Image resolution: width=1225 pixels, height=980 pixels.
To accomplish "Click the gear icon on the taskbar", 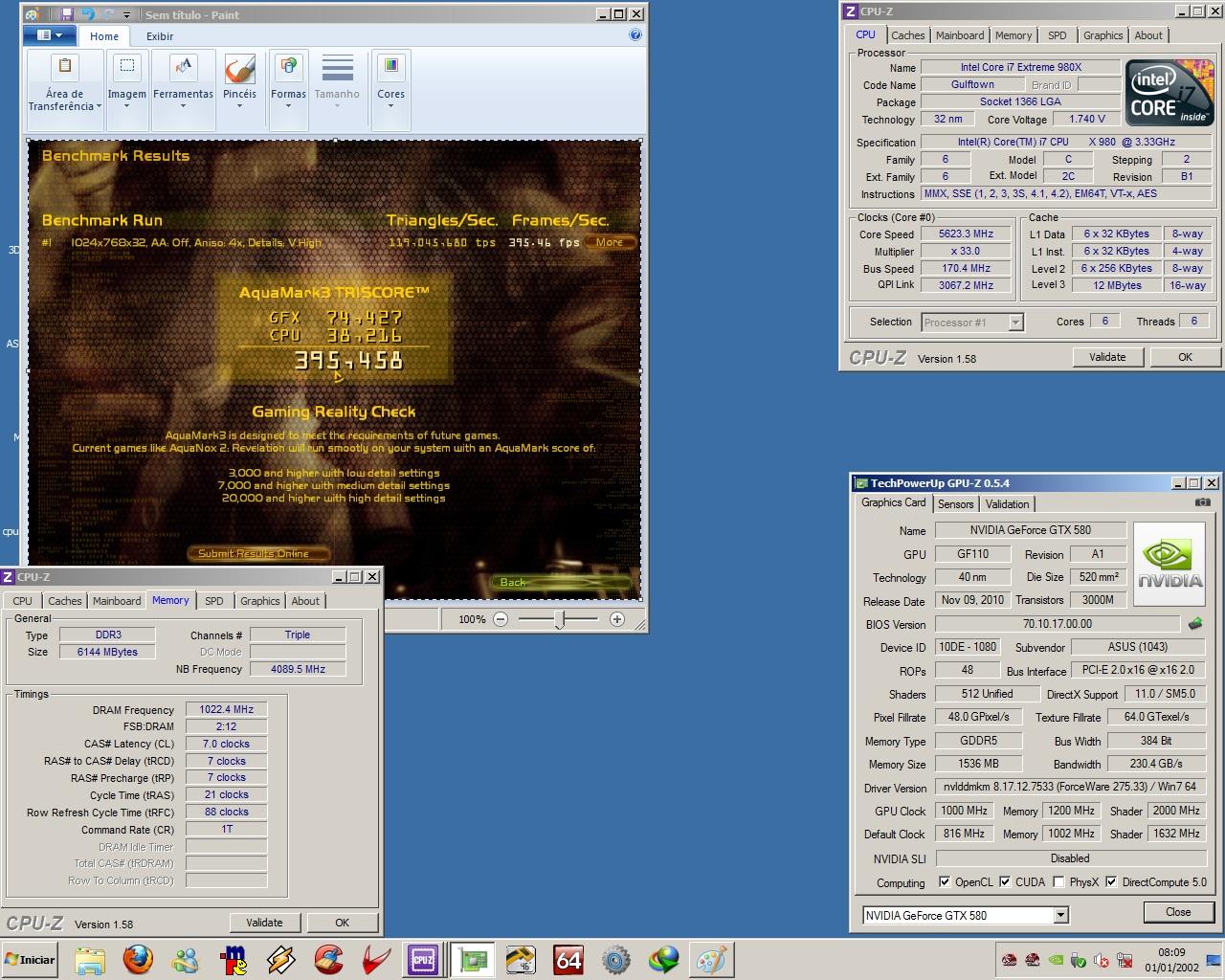I will (x=616, y=959).
